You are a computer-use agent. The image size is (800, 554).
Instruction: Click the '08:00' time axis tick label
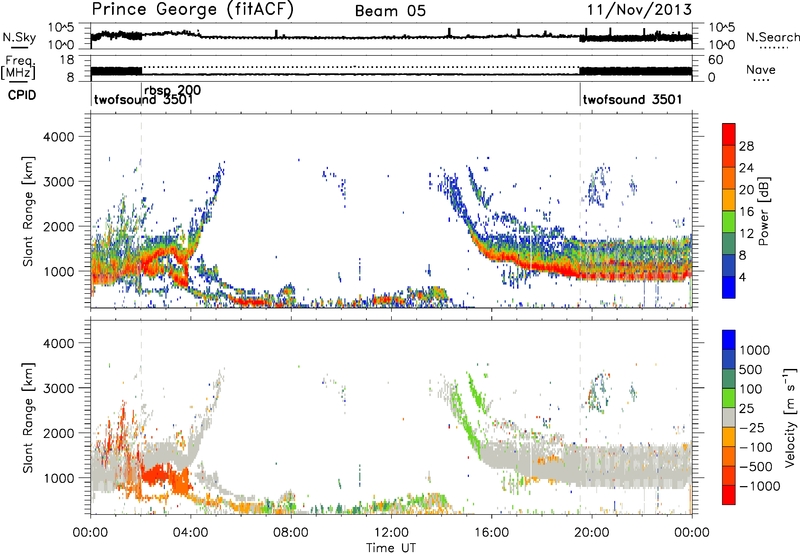(x=290, y=533)
